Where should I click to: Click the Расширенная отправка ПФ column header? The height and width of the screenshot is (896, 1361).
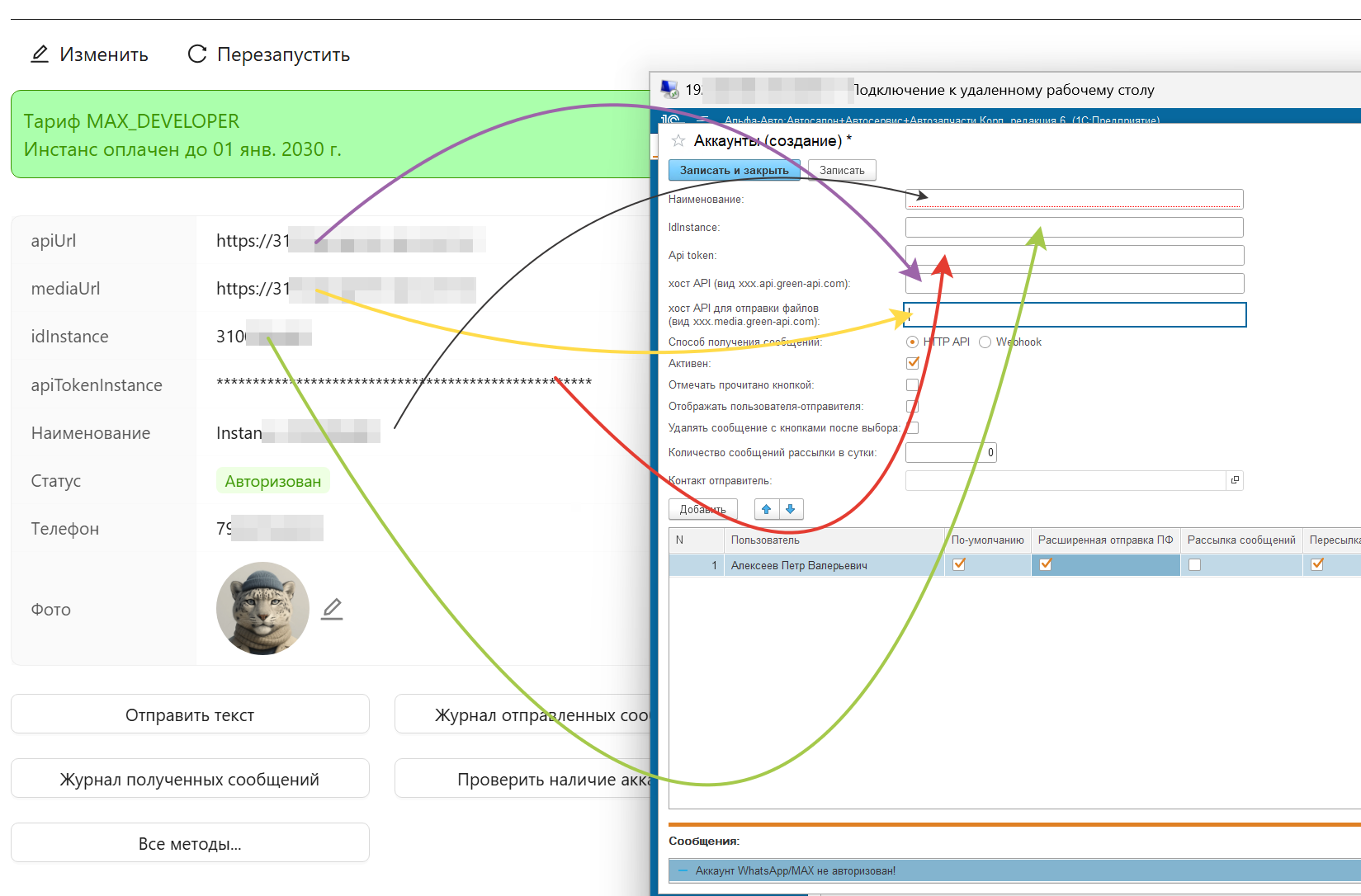point(1105,540)
